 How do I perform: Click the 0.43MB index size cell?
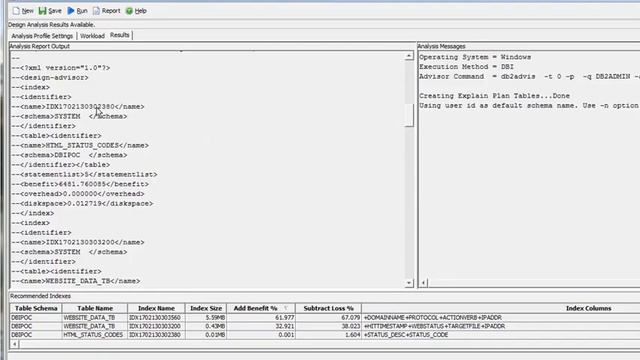click(x=206, y=326)
